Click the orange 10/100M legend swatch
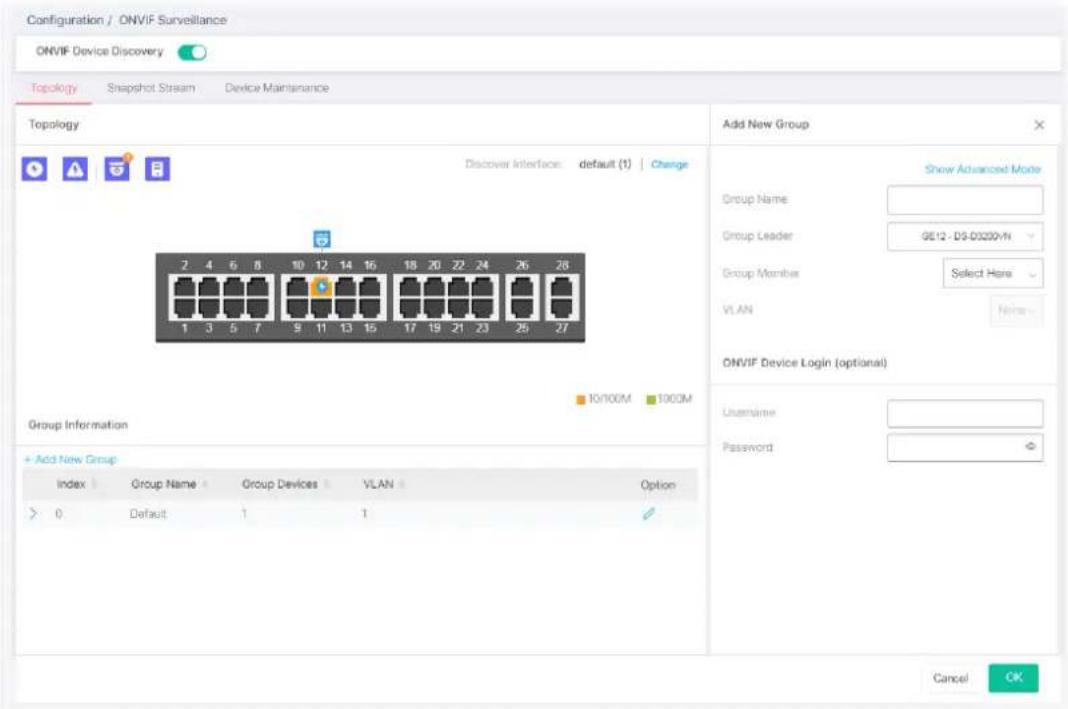The image size is (1068, 709). (580, 399)
